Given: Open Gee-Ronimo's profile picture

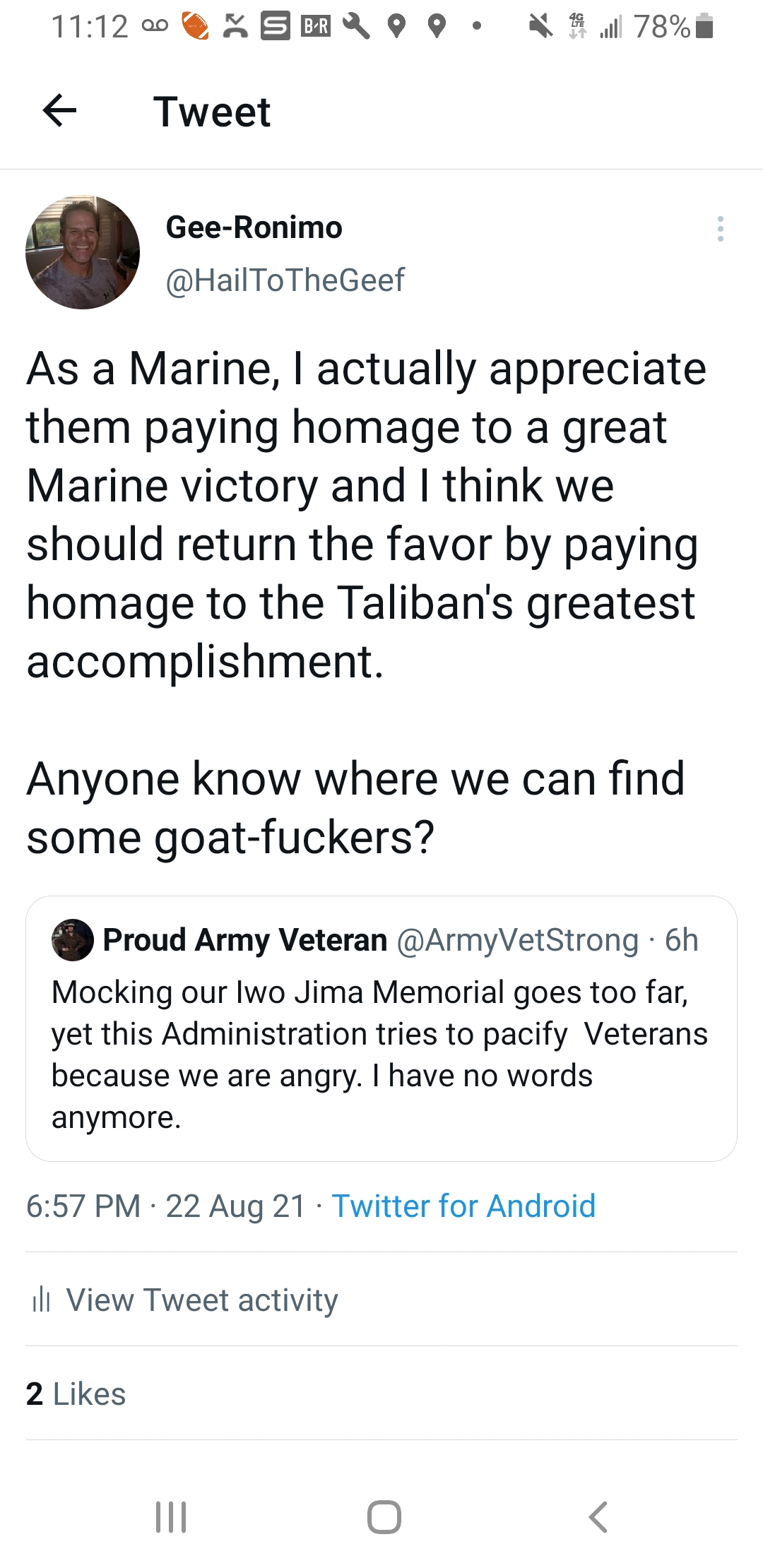Looking at the screenshot, I should (83, 252).
